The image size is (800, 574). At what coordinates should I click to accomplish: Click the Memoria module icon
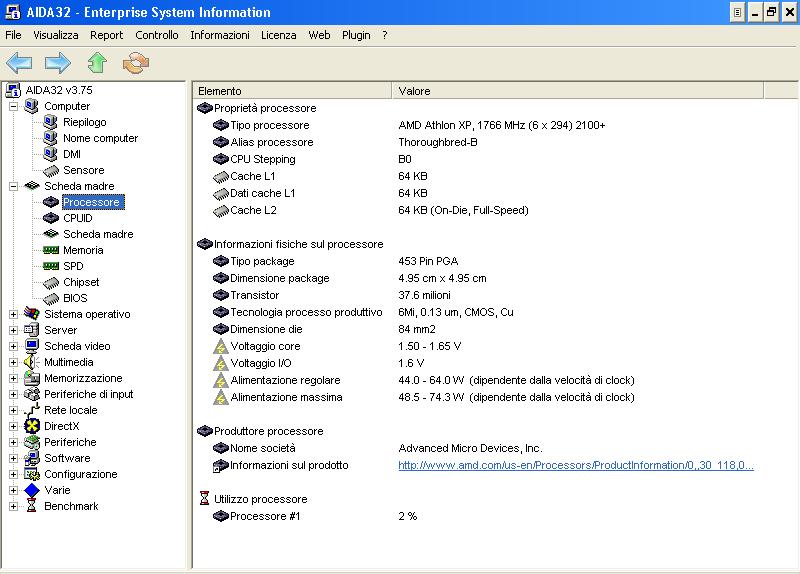pyautogui.click(x=51, y=250)
